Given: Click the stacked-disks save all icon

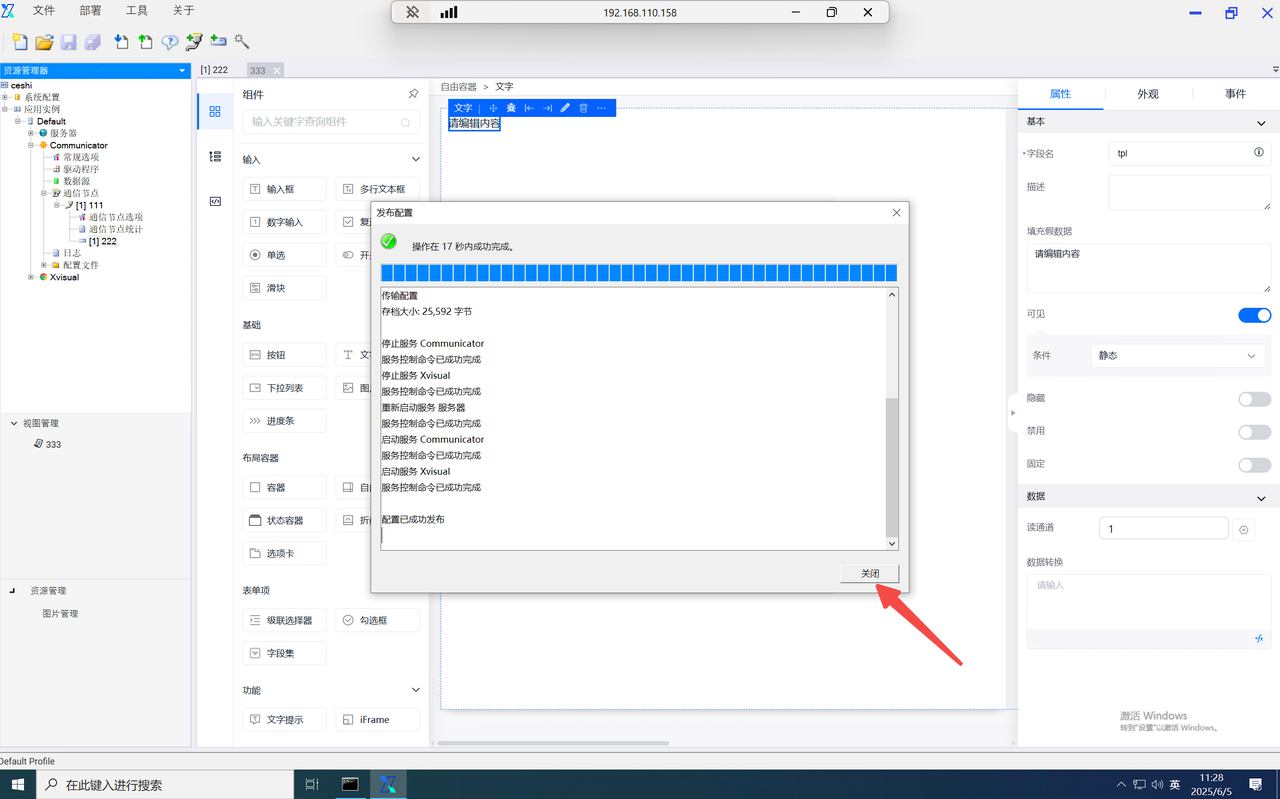Looking at the screenshot, I should tap(93, 42).
